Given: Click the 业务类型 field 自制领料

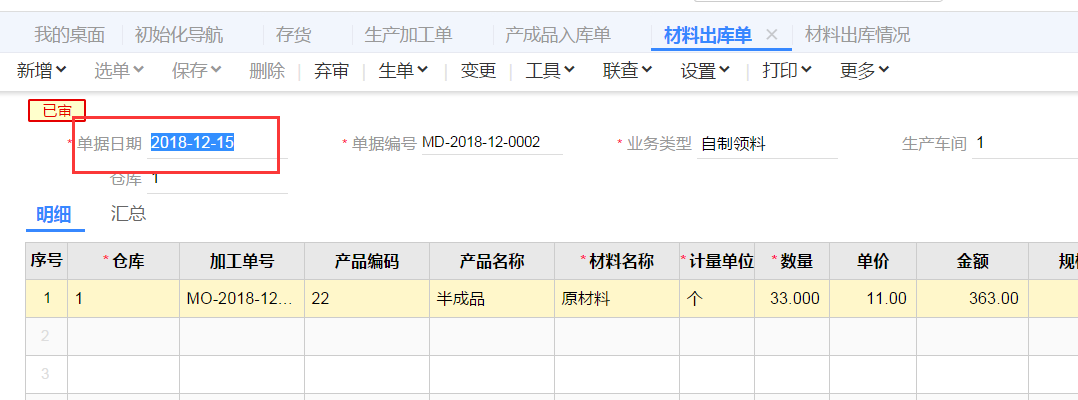Looking at the screenshot, I should coord(750,143).
